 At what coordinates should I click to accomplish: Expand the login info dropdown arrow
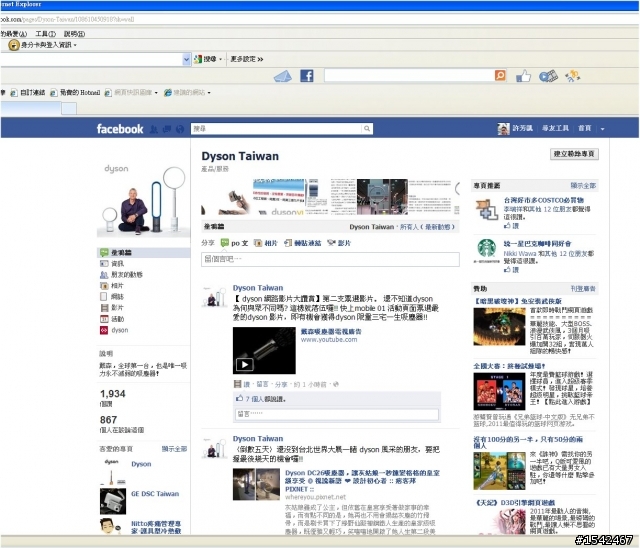coord(75,45)
